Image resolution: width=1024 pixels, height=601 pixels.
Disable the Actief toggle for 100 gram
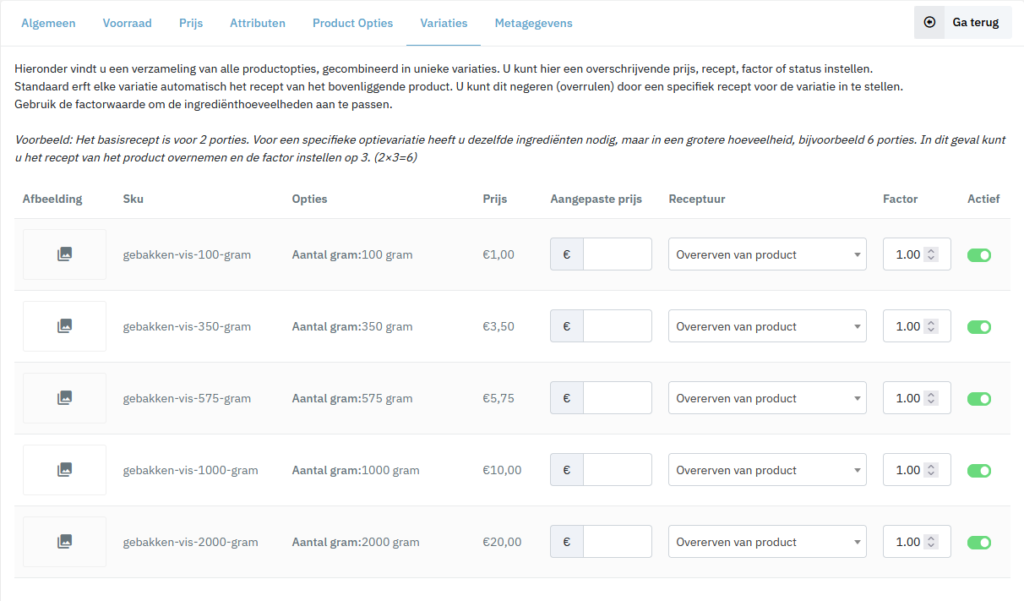pos(979,255)
